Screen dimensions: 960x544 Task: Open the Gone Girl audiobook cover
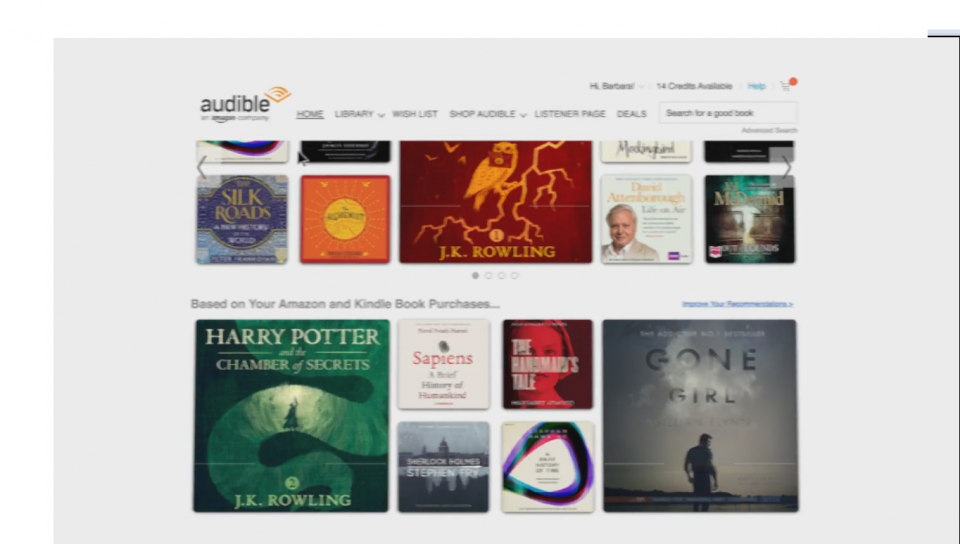pyautogui.click(x=700, y=415)
